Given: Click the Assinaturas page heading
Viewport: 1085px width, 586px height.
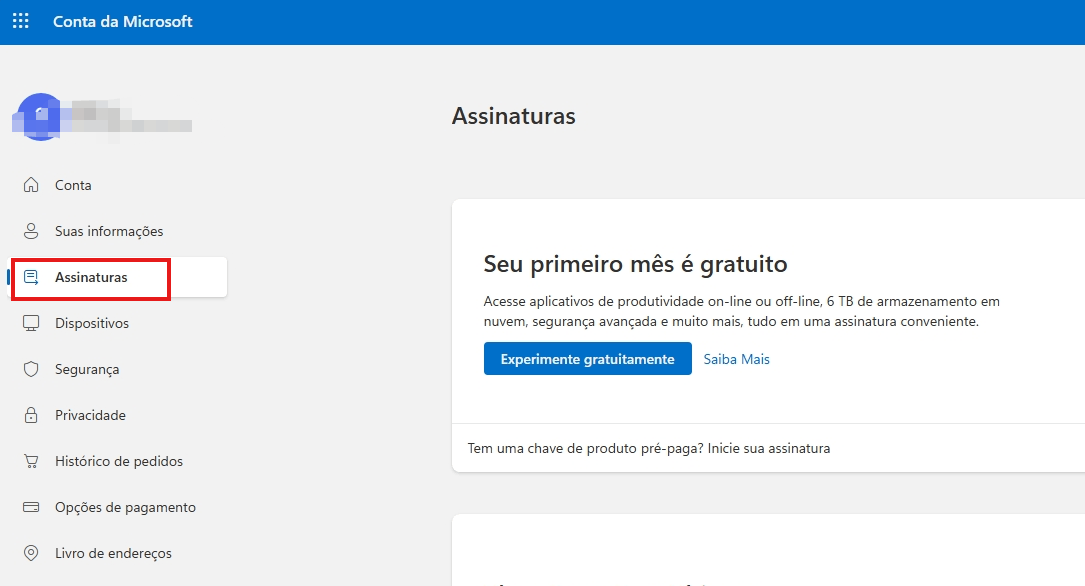Looking at the screenshot, I should tap(513, 116).
